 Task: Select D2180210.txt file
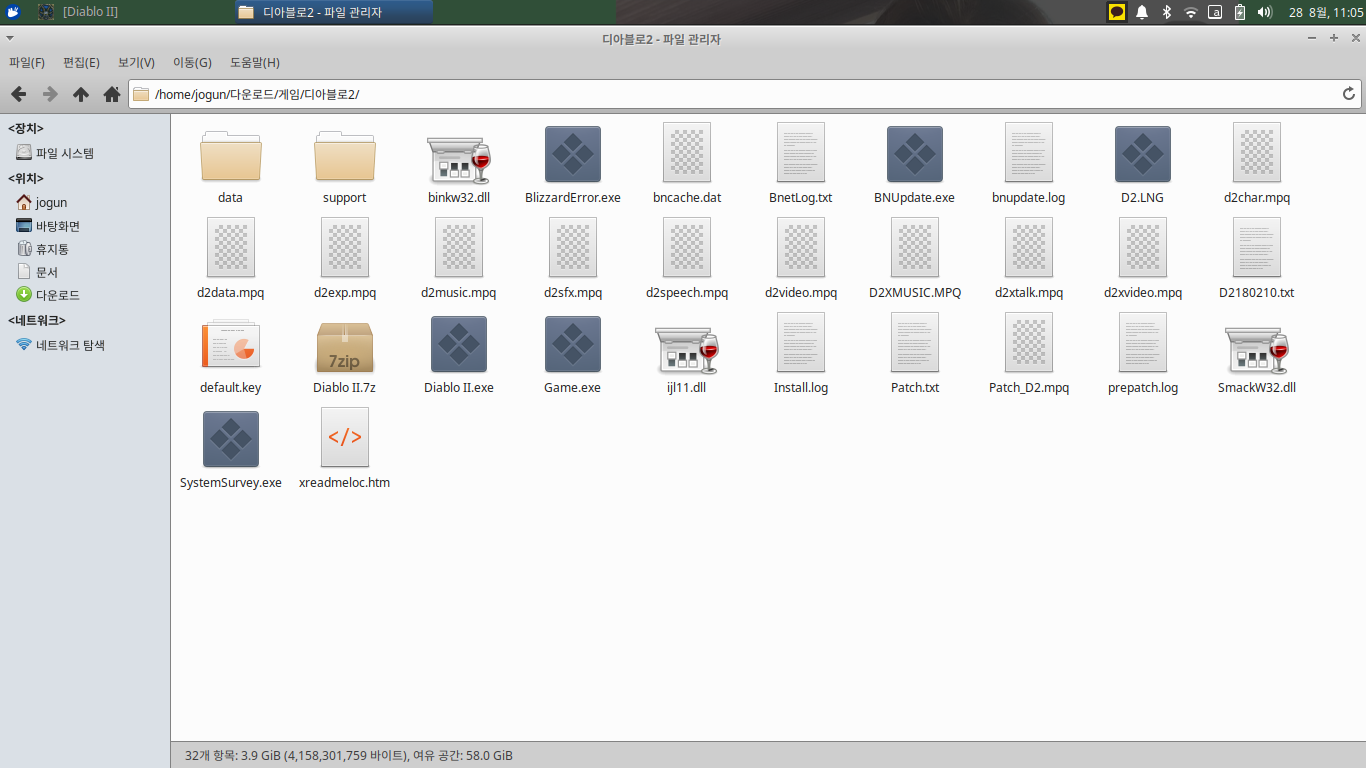point(1257,248)
